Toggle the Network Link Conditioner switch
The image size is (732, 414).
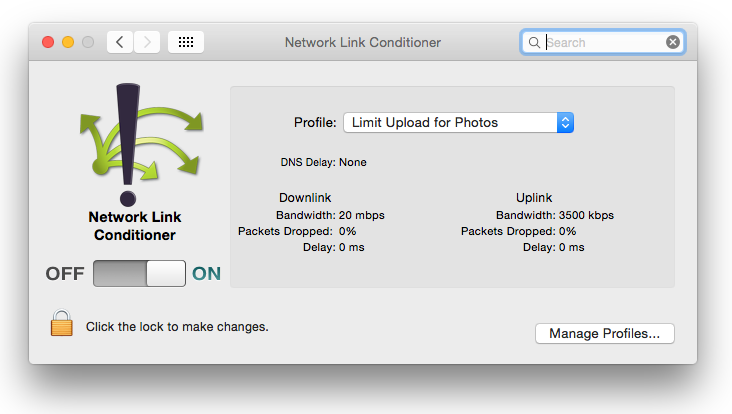tap(139, 274)
